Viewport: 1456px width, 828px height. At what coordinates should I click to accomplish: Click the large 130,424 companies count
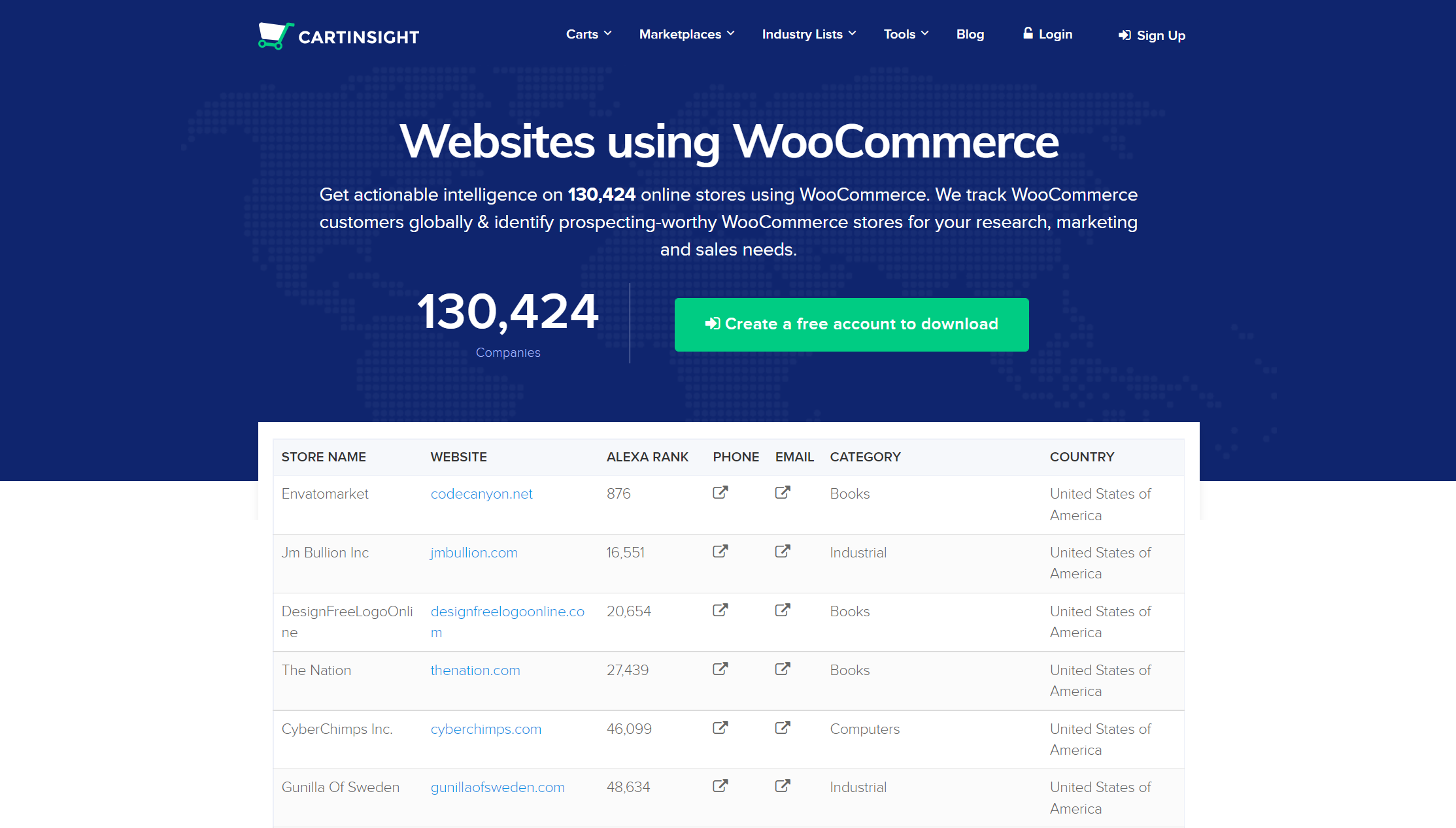click(x=507, y=312)
